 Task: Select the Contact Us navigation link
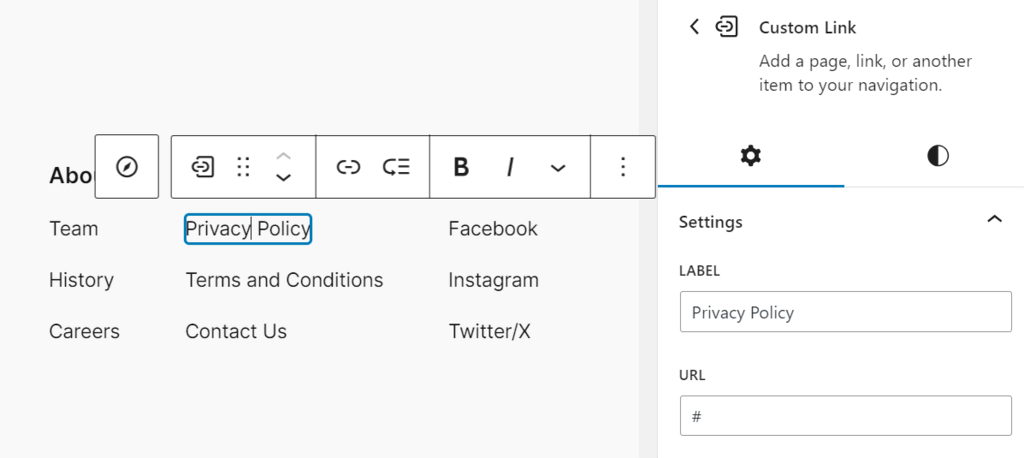tap(236, 331)
